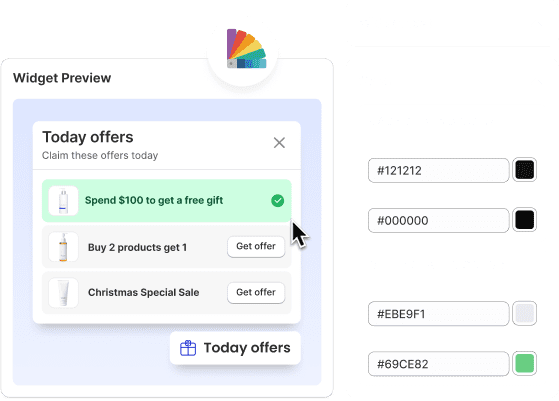
Task: Click the #EBE9F1 hex color input field
Action: tap(439, 314)
